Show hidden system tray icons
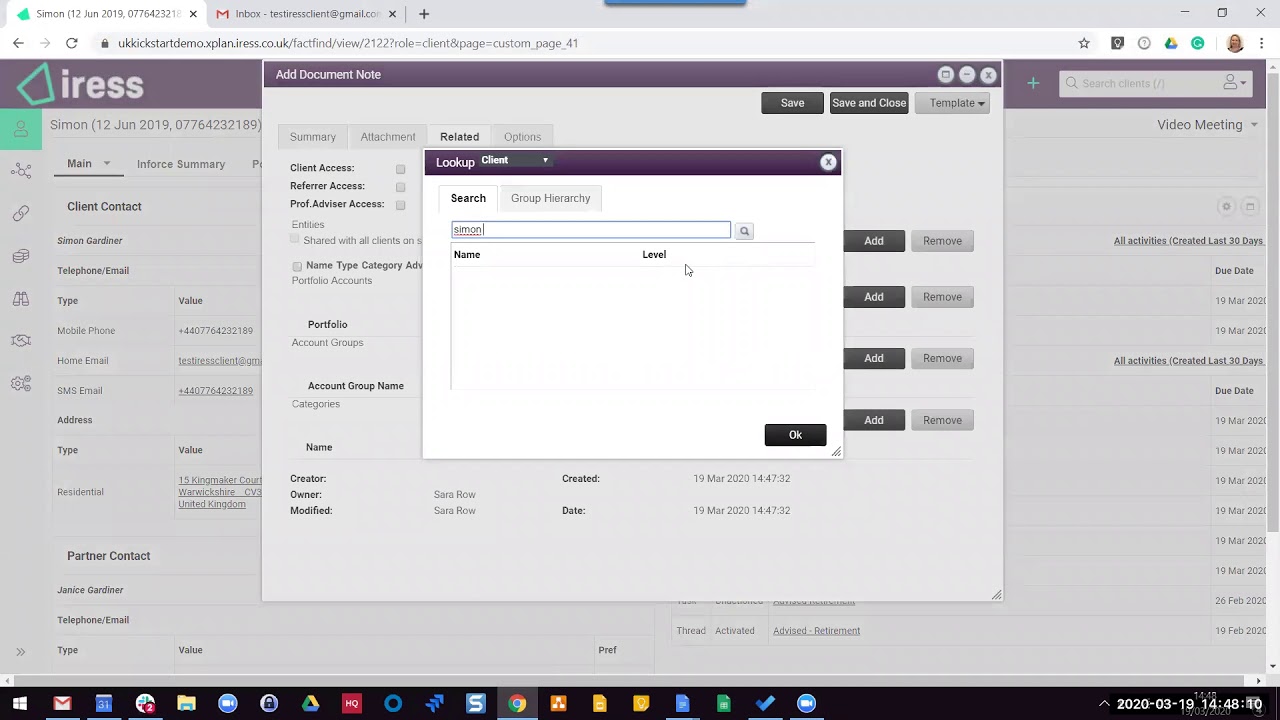This screenshot has height=720, width=1280. (x=1104, y=703)
